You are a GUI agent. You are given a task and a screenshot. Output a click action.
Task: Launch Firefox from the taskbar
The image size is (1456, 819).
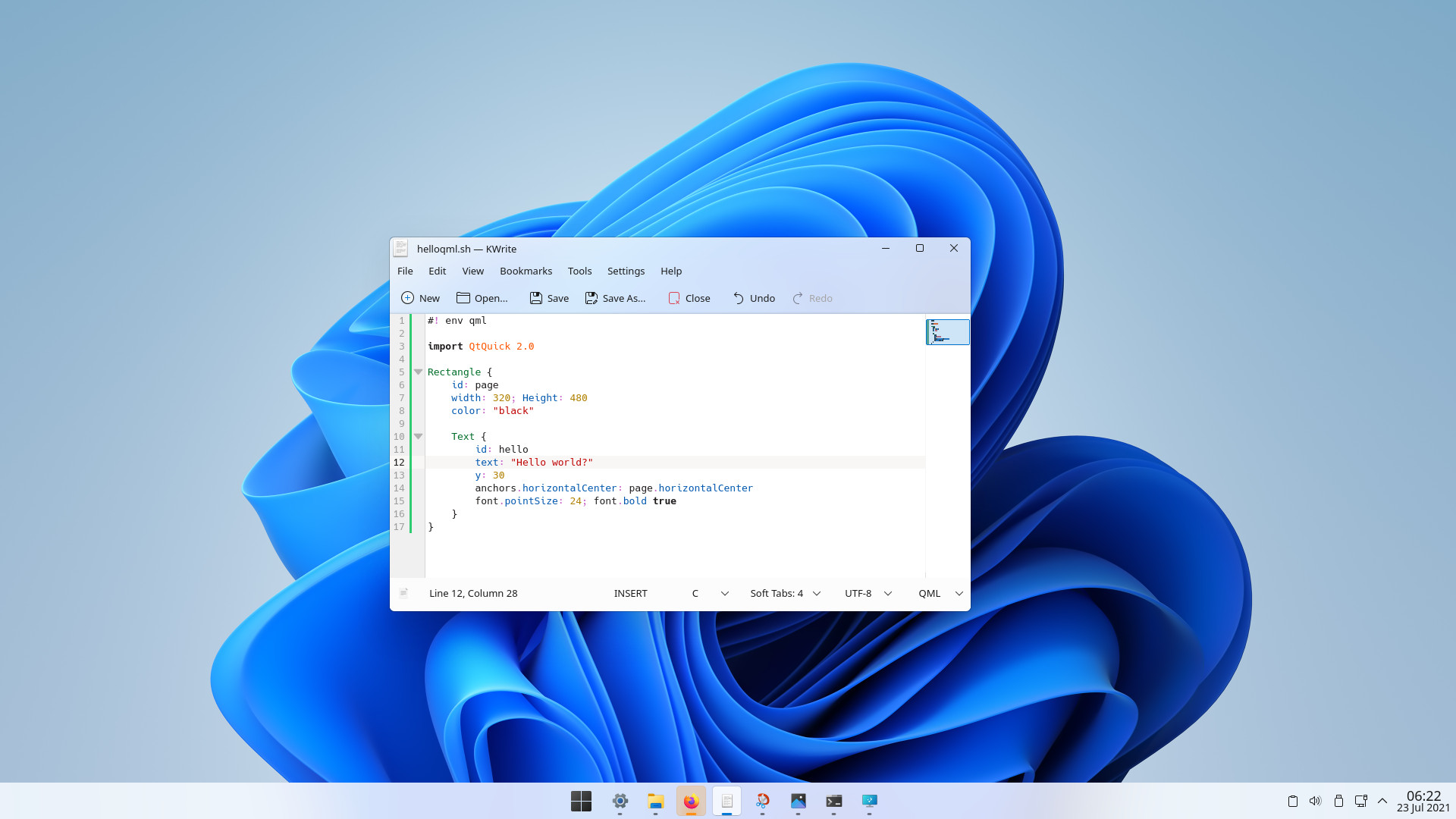(691, 801)
